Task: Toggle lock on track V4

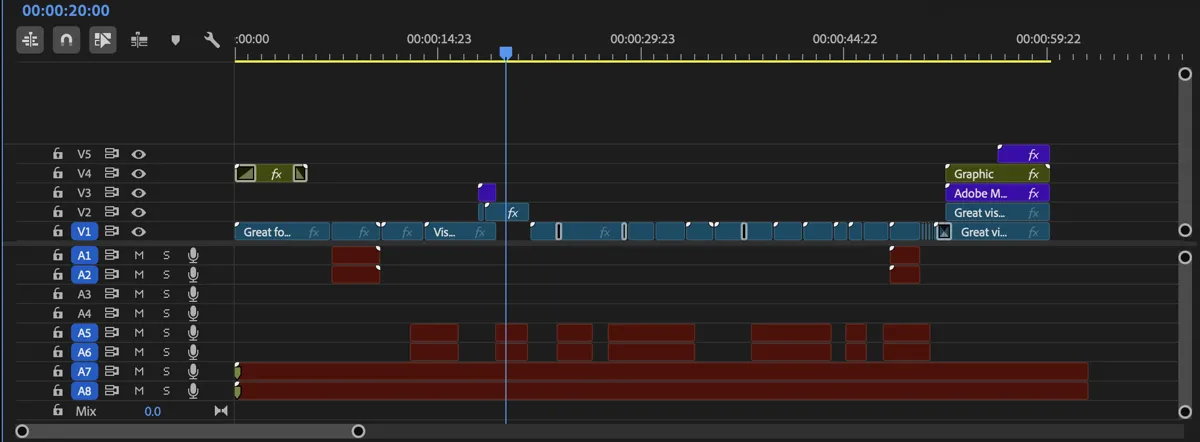Action: [x=58, y=173]
